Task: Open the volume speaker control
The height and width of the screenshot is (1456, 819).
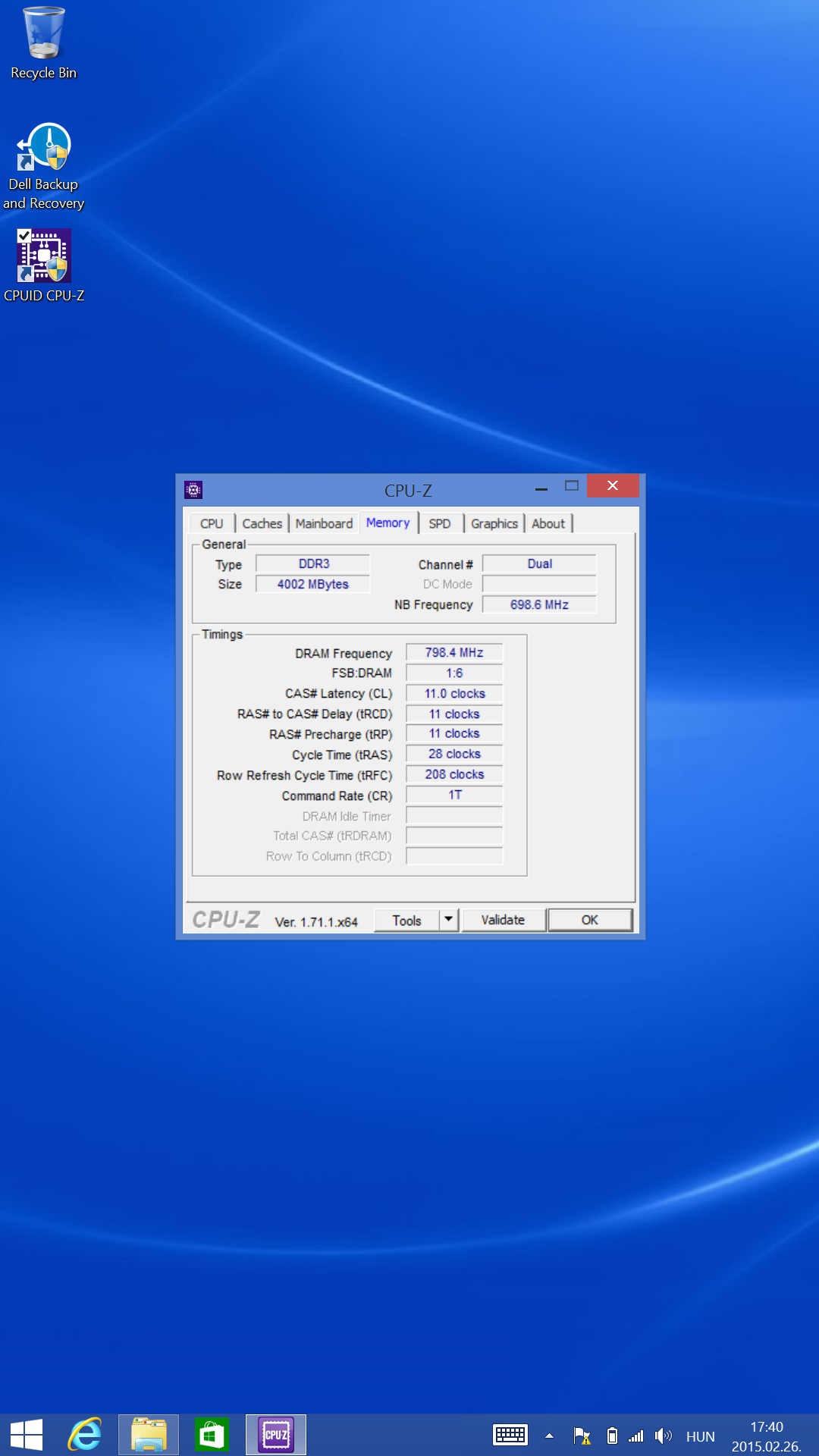Action: 664,1436
